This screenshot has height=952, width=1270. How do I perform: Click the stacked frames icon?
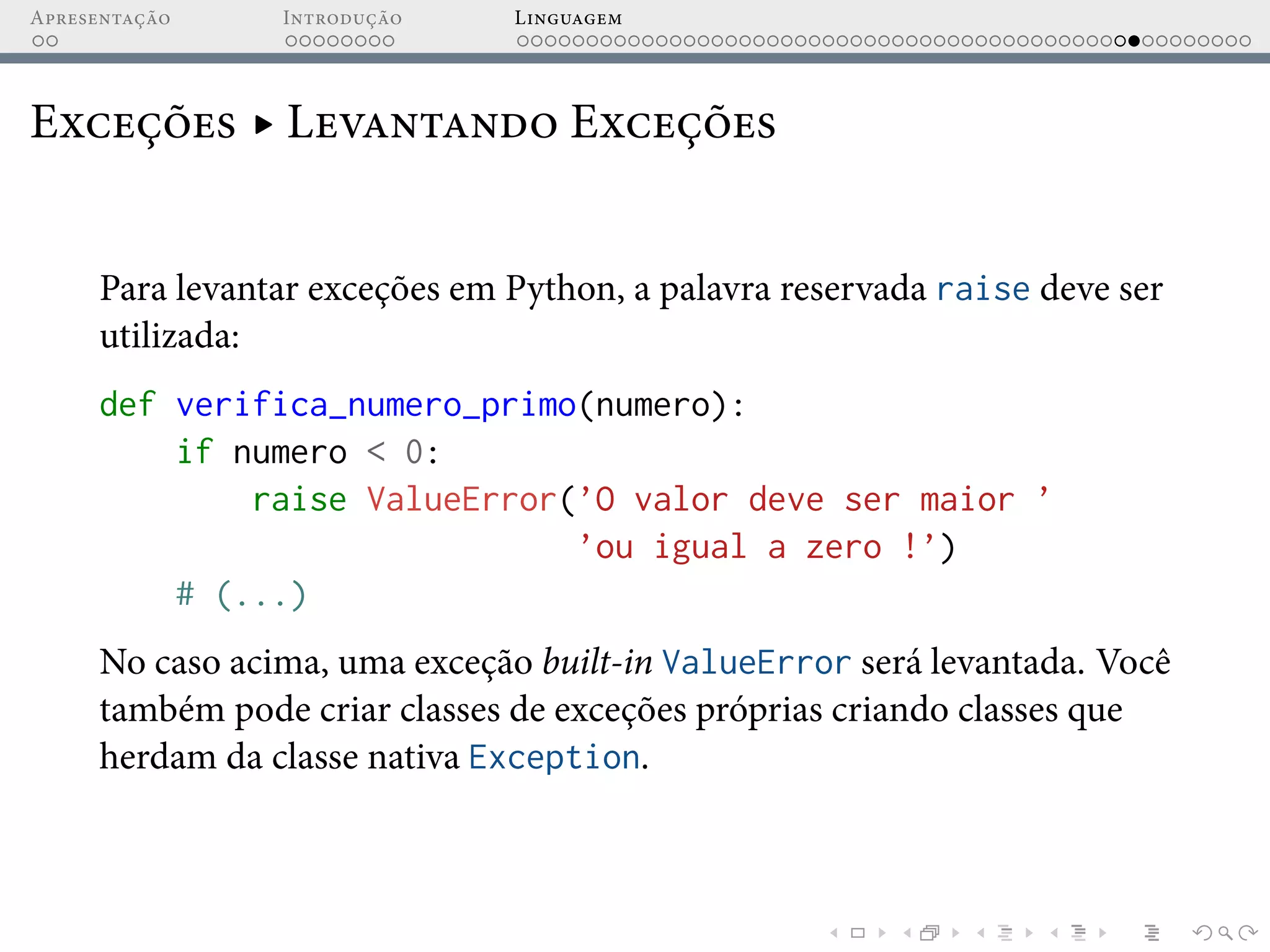point(930,933)
